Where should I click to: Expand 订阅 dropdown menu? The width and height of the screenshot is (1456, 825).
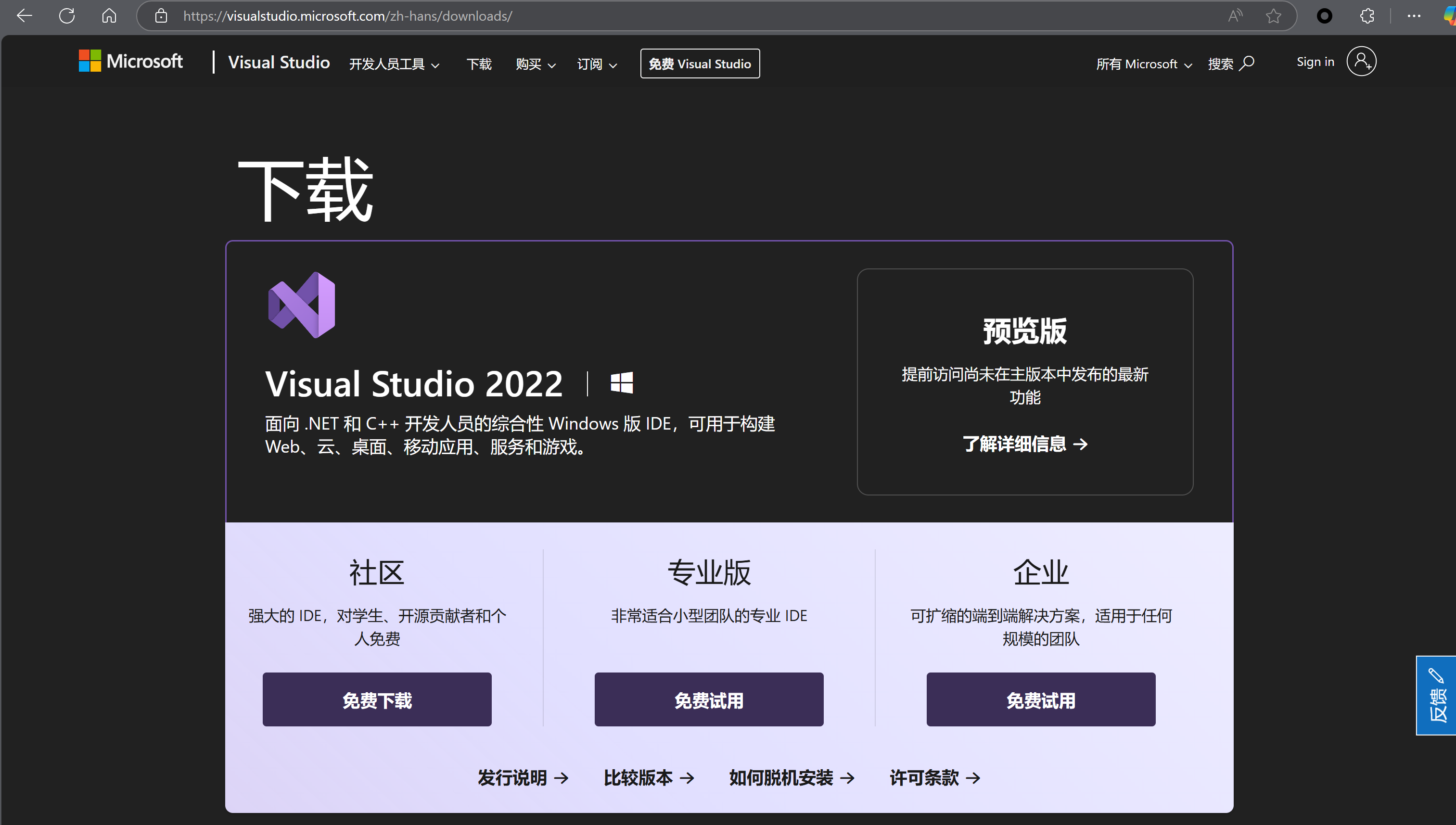pos(597,64)
